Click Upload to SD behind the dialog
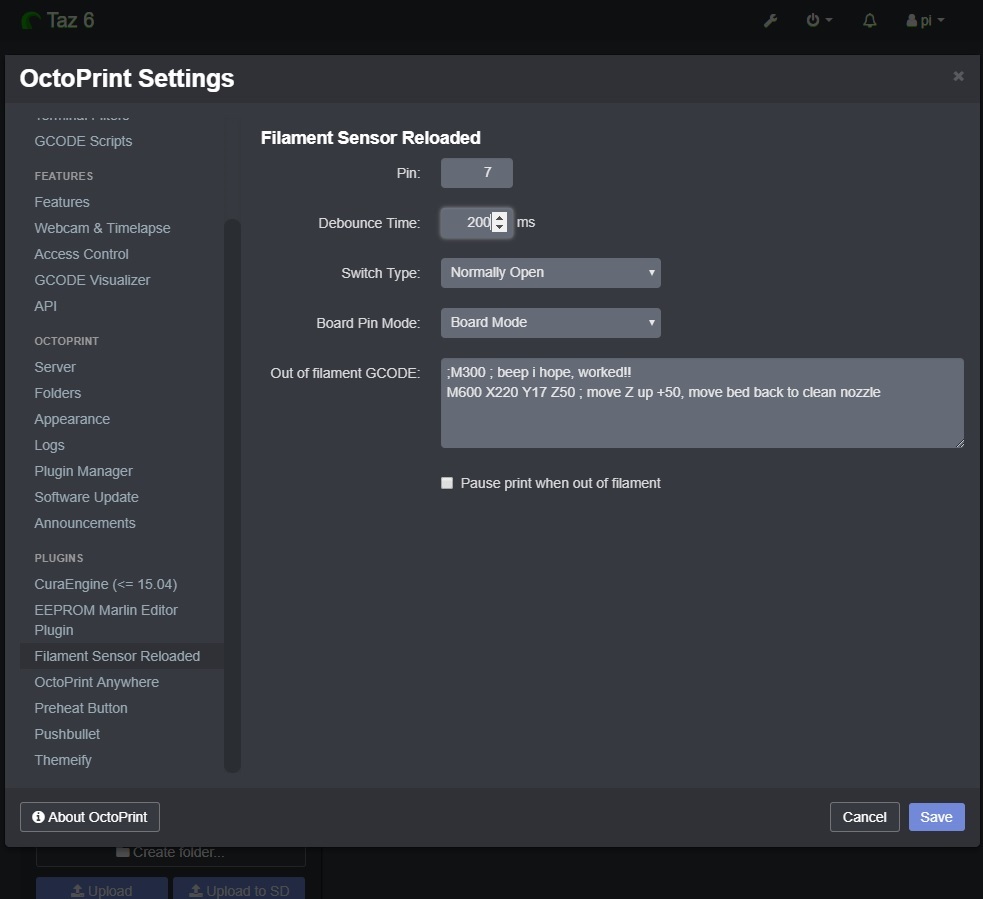This screenshot has width=983, height=899. tap(239, 889)
